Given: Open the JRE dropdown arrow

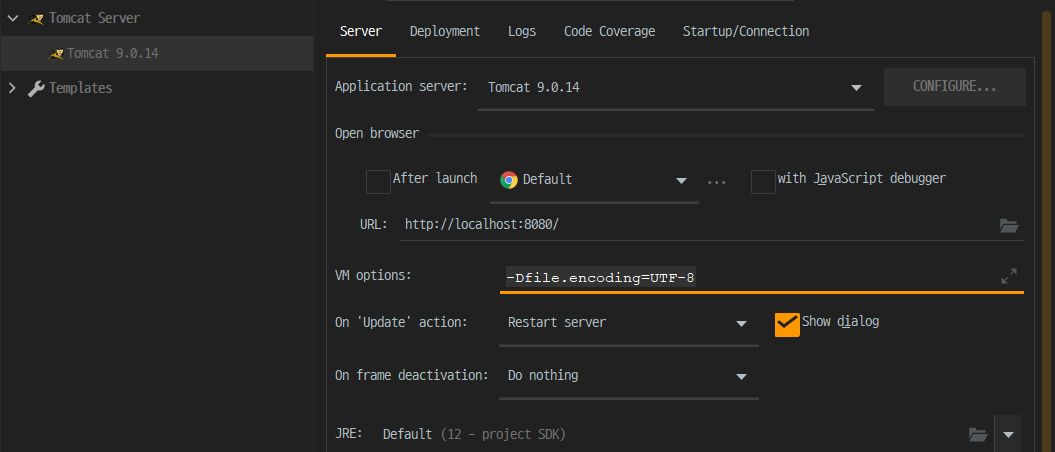Looking at the screenshot, I should point(1008,435).
